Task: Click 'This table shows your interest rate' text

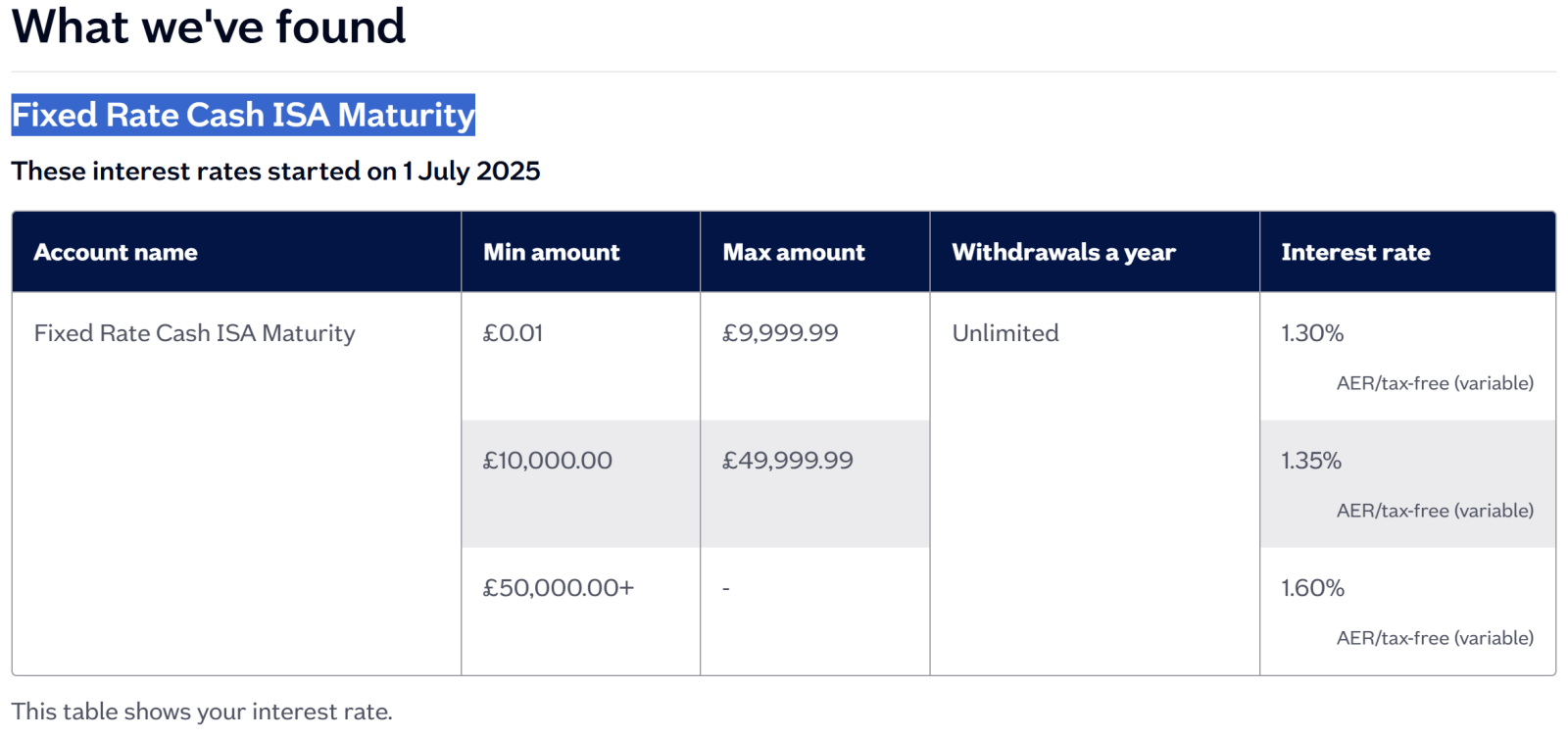Action: pyautogui.click(x=202, y=712)
